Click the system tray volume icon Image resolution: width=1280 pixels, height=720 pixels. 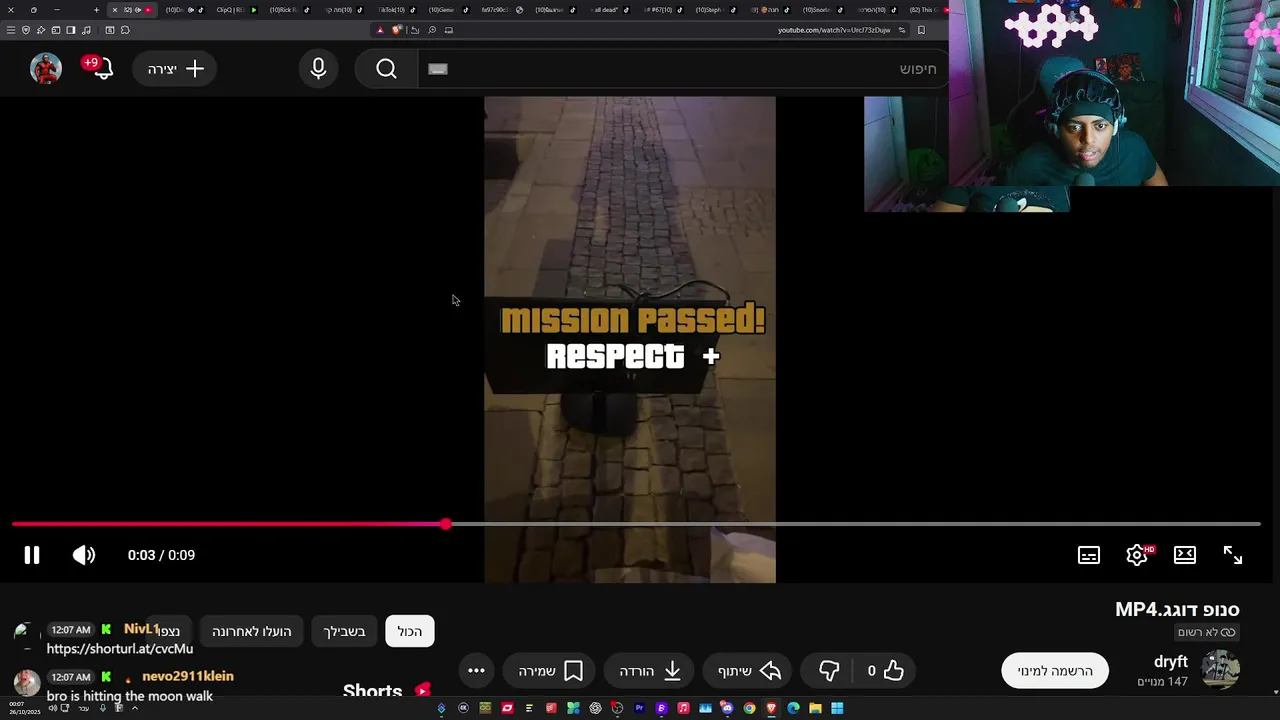coord(53,708)
